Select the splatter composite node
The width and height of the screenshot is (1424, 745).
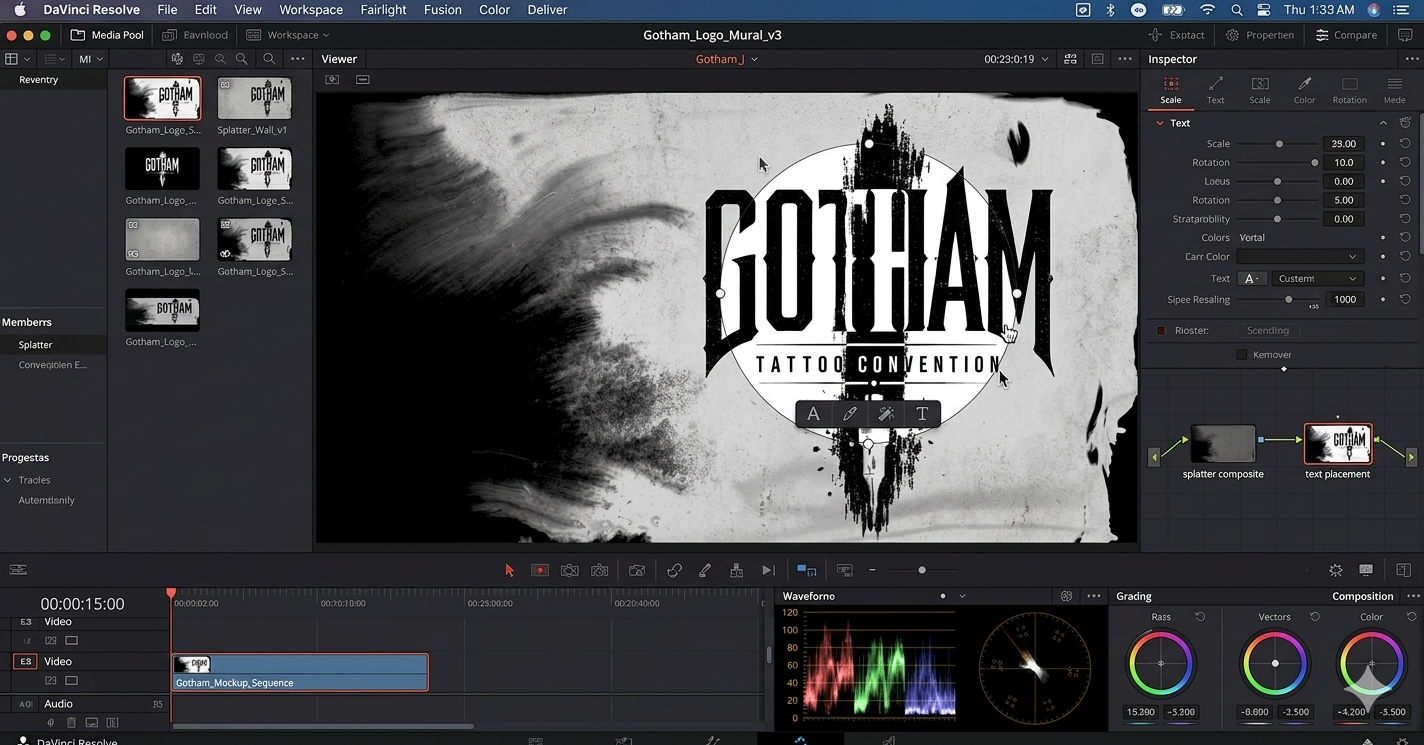(x=1223, y=444)
